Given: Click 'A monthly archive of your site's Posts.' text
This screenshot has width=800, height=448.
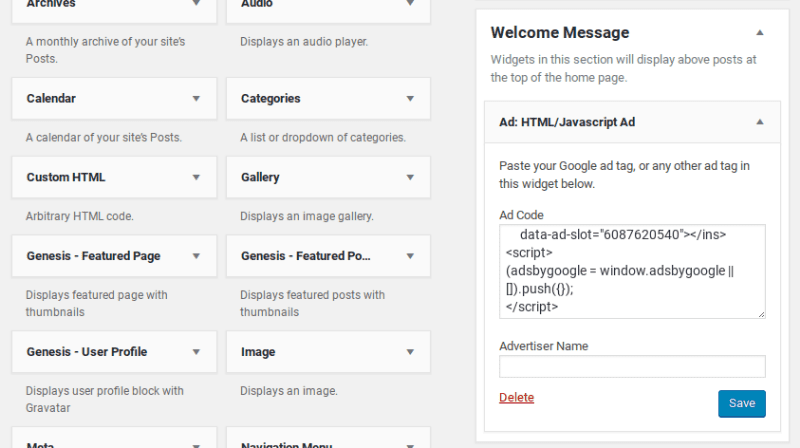Looking at the screenshot, I should coord(106,50).
